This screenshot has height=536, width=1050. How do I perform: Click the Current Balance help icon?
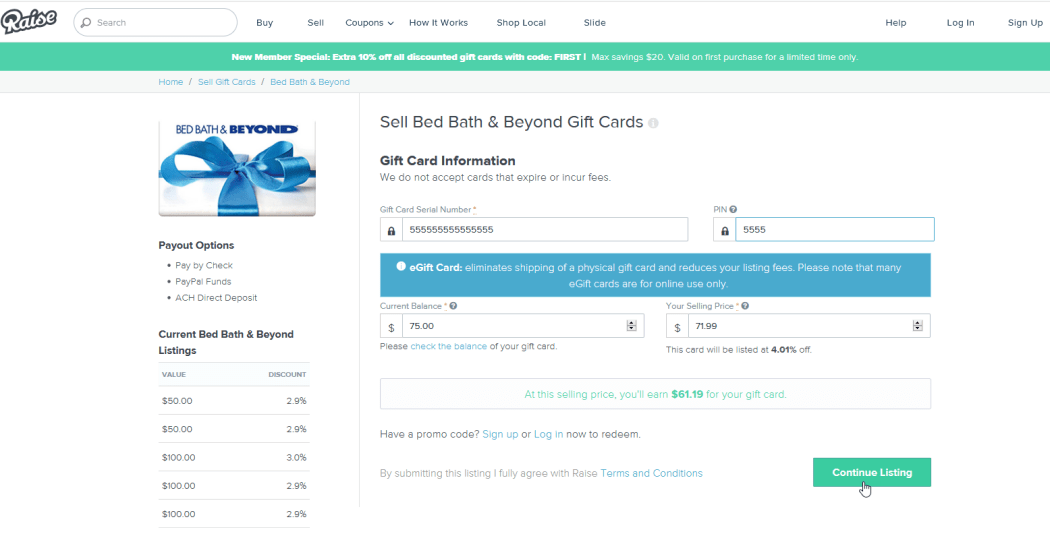[x=453, y=306]
